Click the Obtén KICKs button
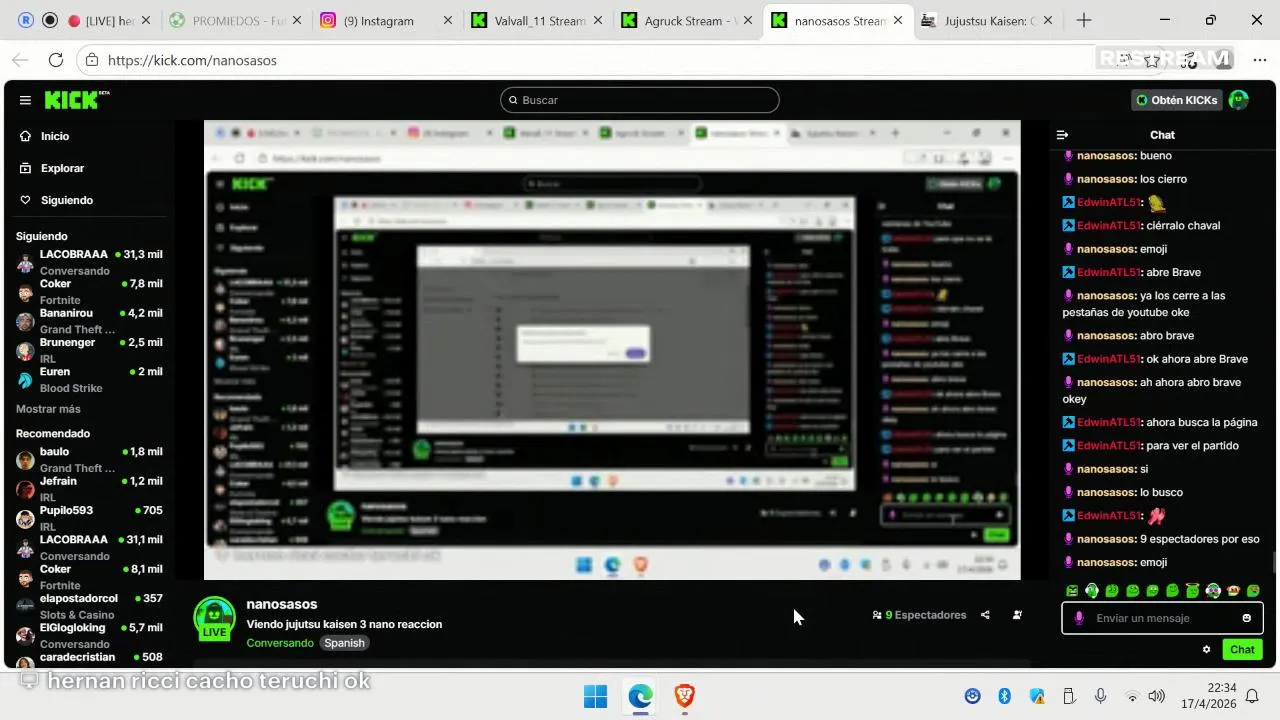 pos(1176,100)
